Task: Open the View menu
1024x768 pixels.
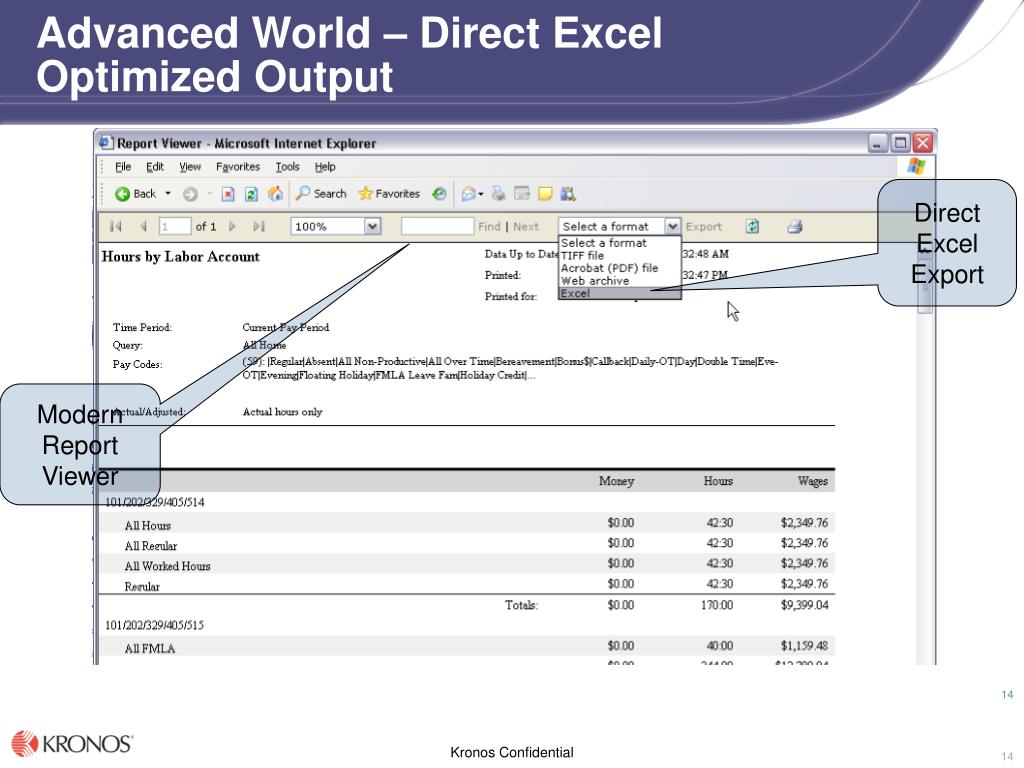Action: tap(190, 167)
